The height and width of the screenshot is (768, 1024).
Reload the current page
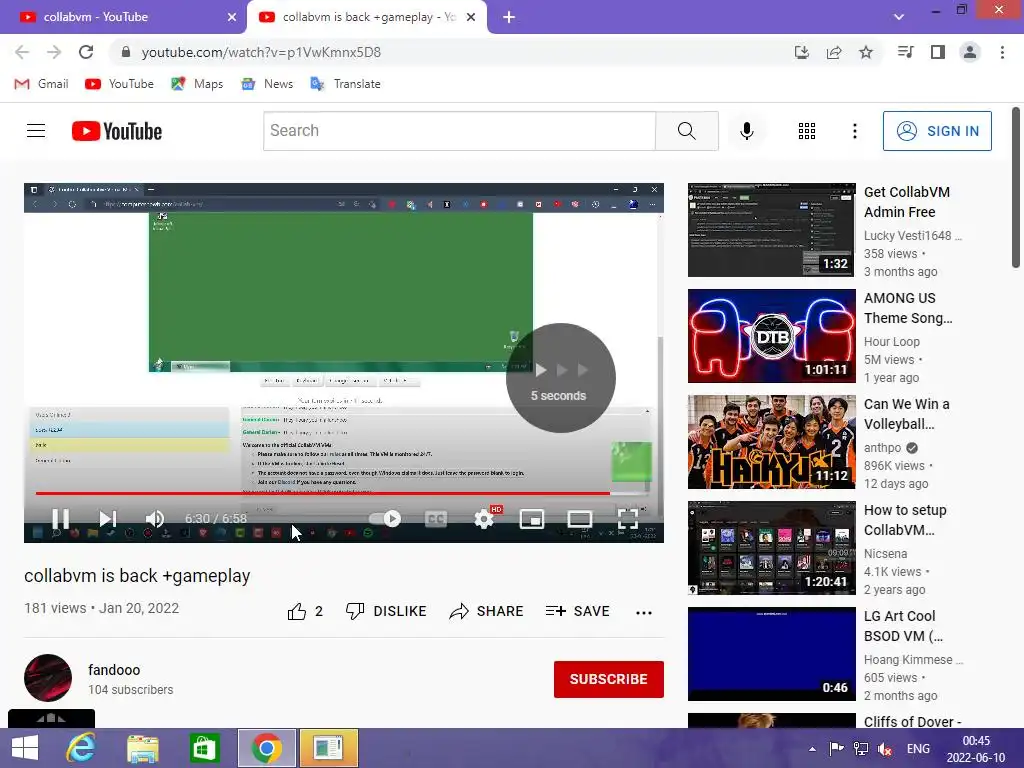point(86,52)
